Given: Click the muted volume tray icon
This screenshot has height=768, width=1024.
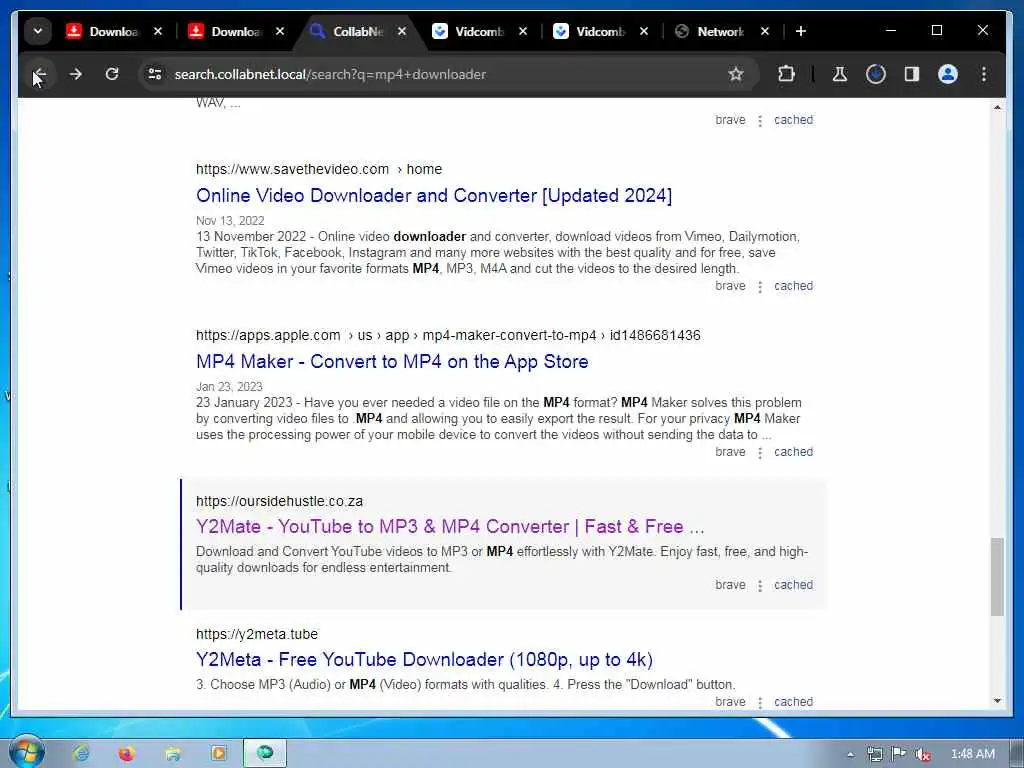Looking at the screenshot, I should pyautogui.click(x=922, y=754).
